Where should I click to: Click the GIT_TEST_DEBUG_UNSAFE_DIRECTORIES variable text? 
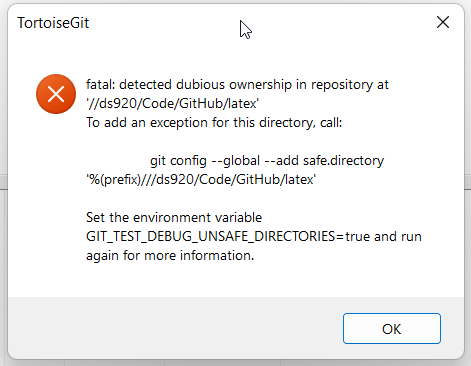point(210,237)
